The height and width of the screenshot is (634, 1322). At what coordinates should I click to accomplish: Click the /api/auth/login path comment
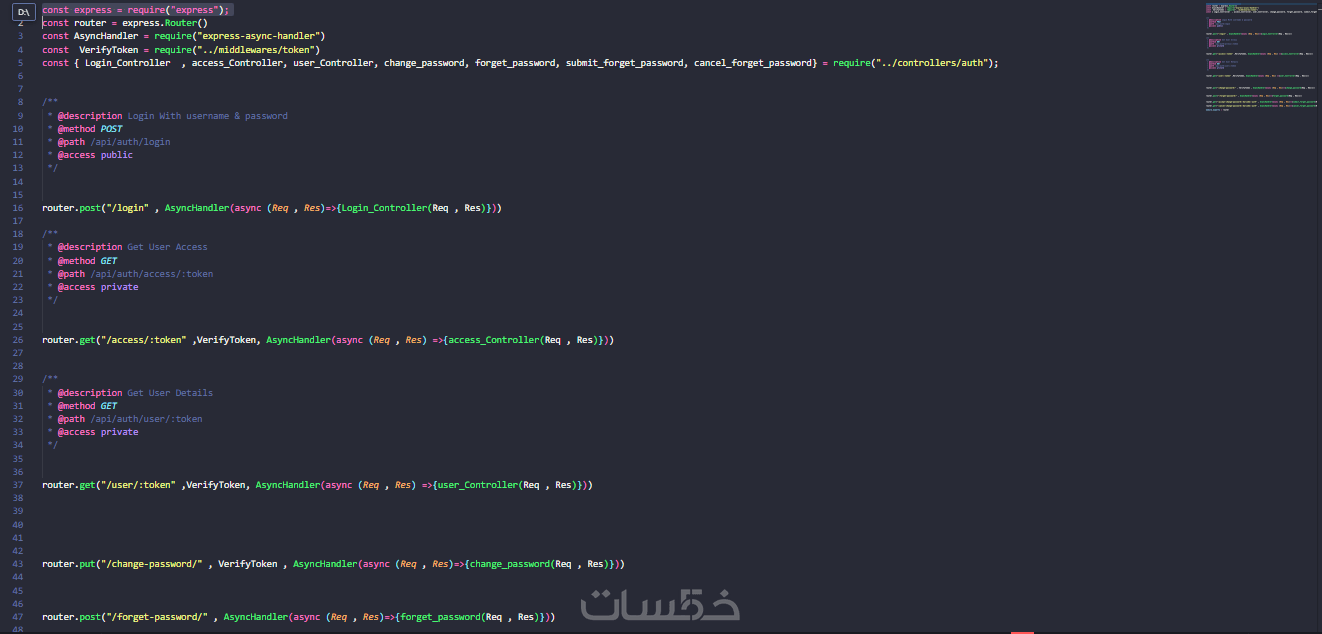coord(130,142)
